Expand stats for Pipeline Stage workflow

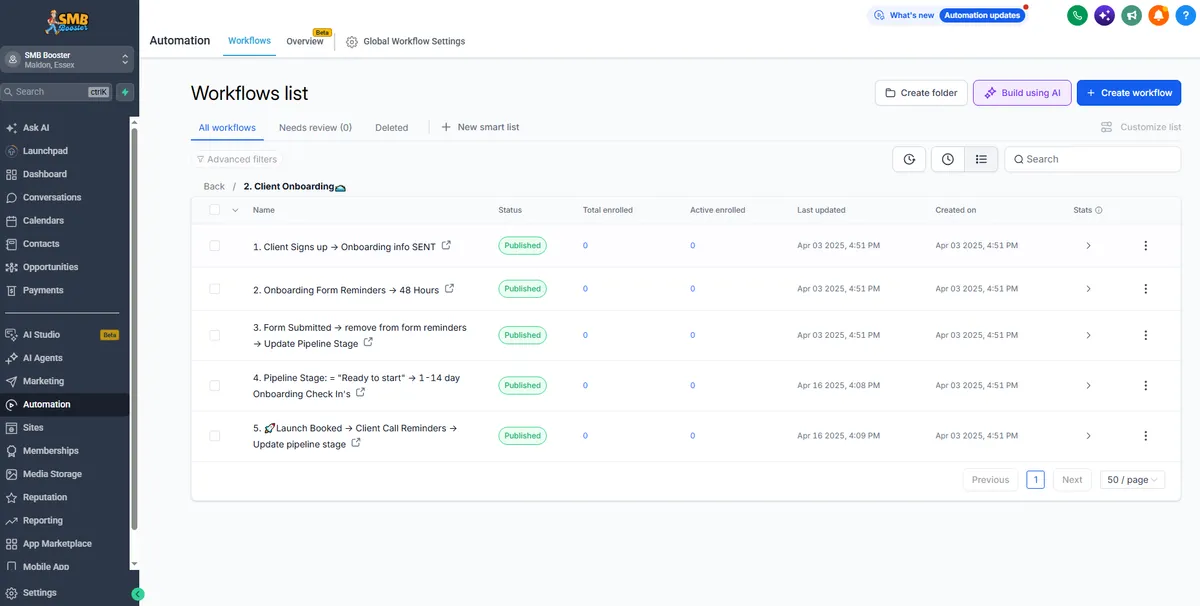1088,386
